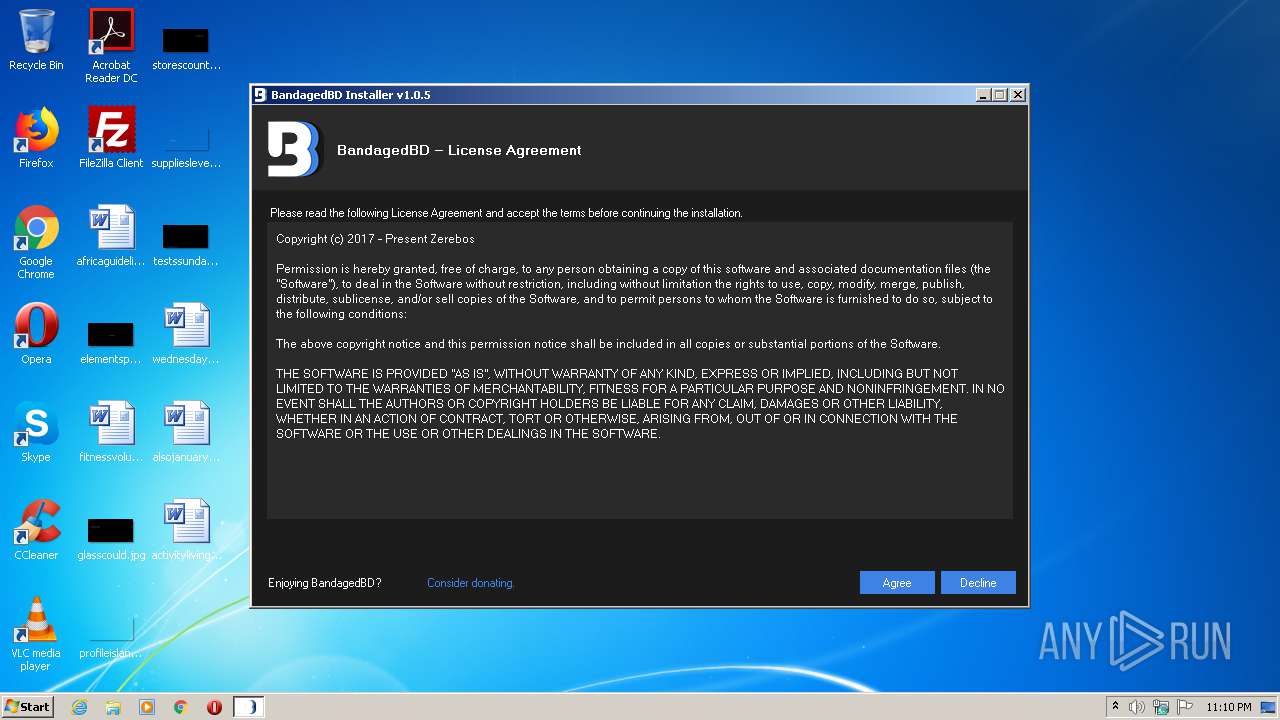This screenshot has height=720, width=1280.
Task: Select the glasscould.jpg image file
Action: click(111, 538)
